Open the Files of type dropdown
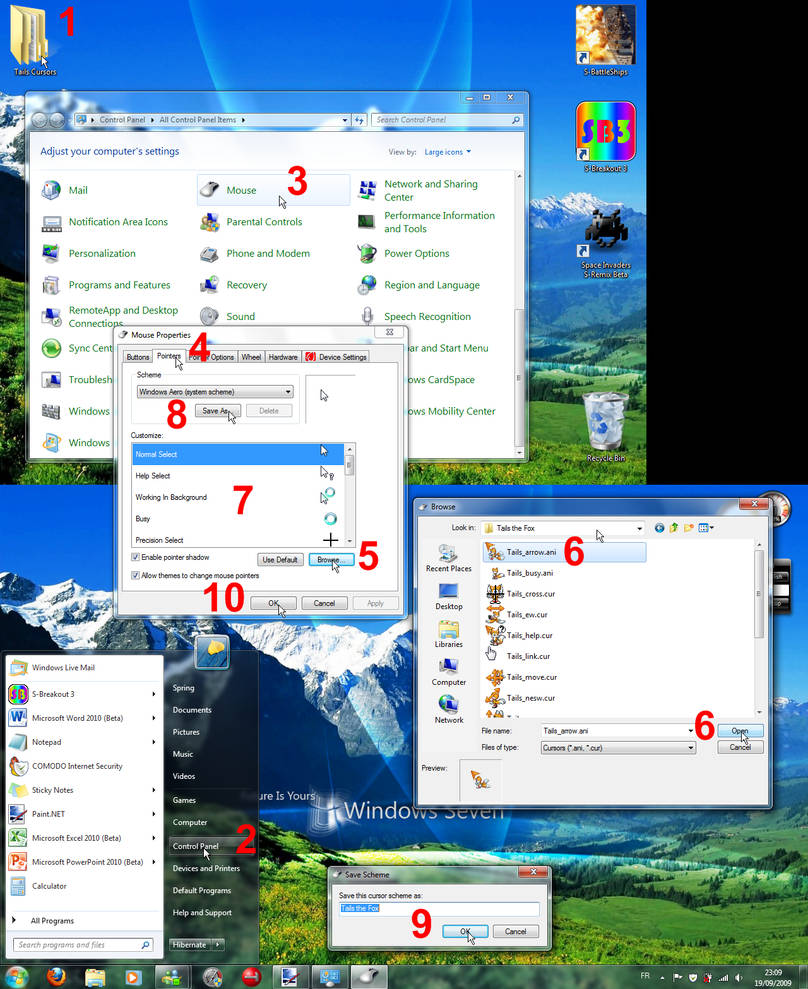This screenshot has height=989, width=808. click(x=618, y=747)
